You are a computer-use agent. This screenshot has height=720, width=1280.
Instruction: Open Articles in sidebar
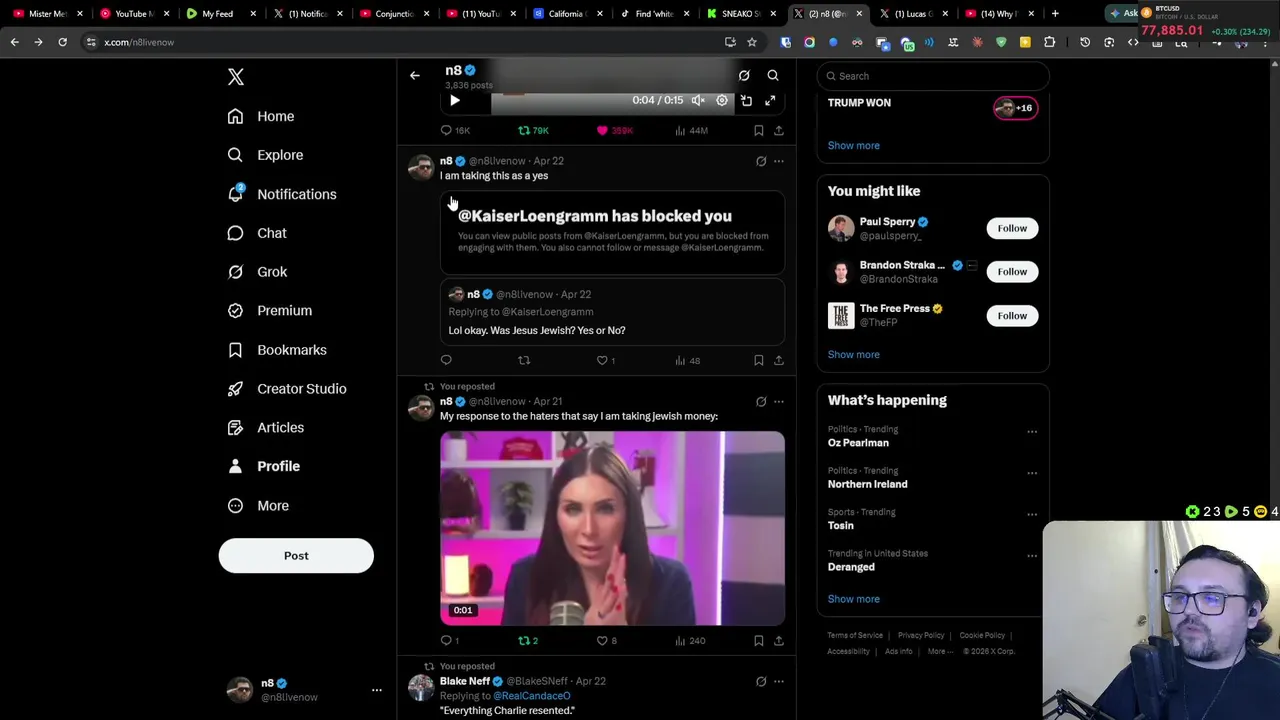pyautogui.click(x=266, y=428)
